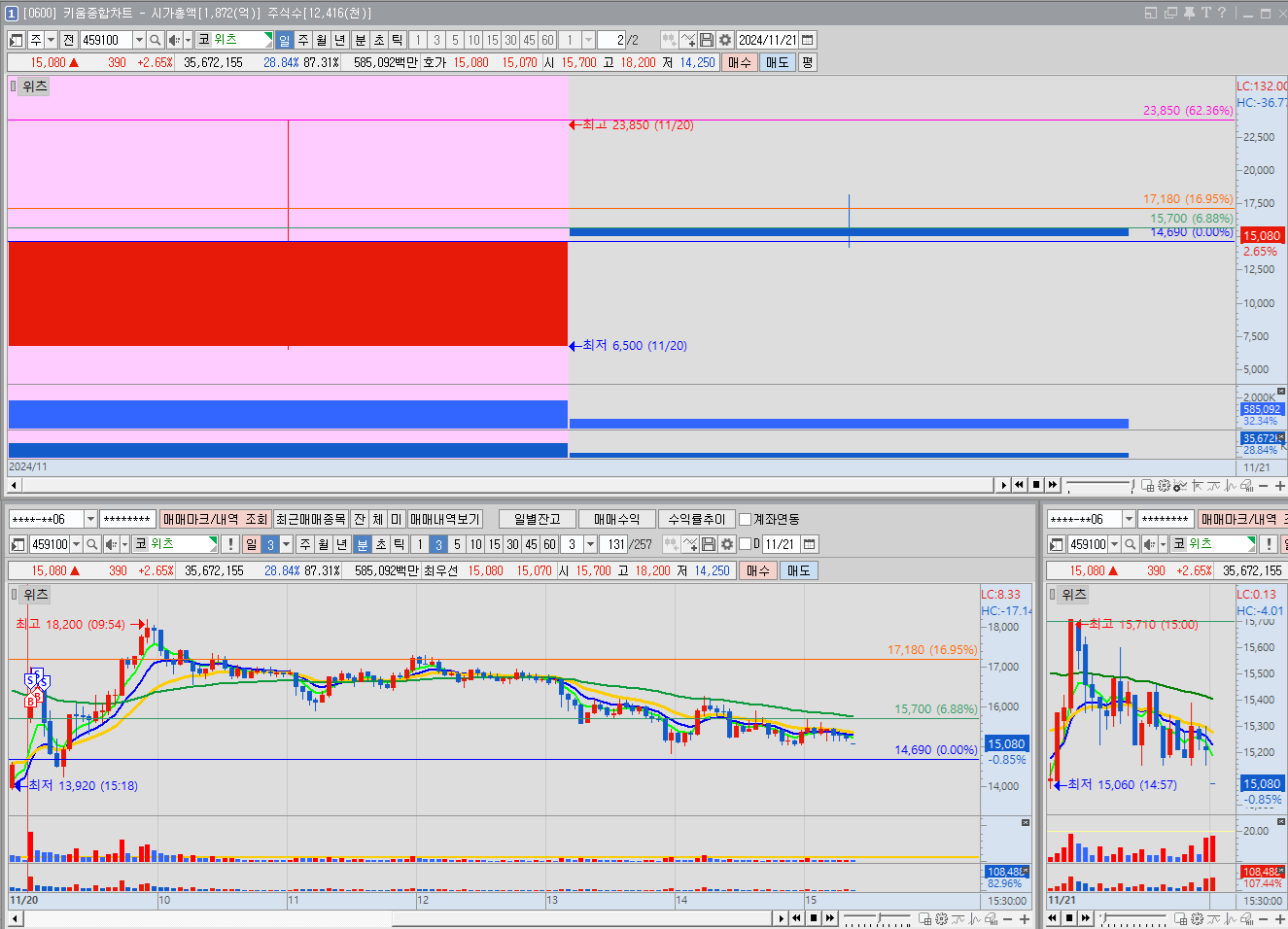The height and width of the screenshot is (929, 1288).
Task: Open the calendar icon beside 11/21 date
Action: click(x=810, y=544)
